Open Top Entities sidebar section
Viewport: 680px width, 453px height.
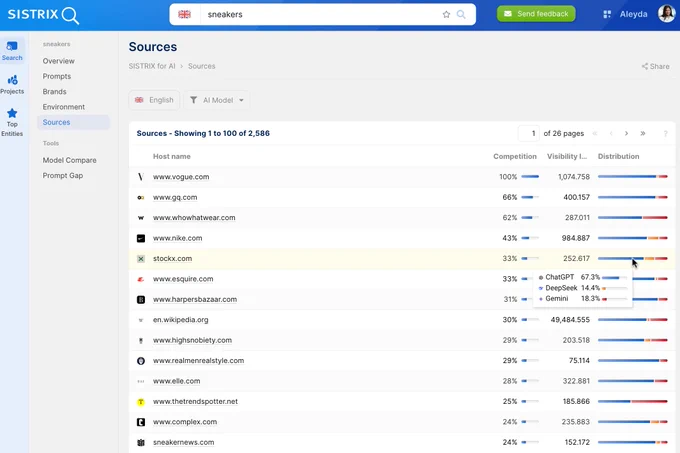tap(12, 122)
